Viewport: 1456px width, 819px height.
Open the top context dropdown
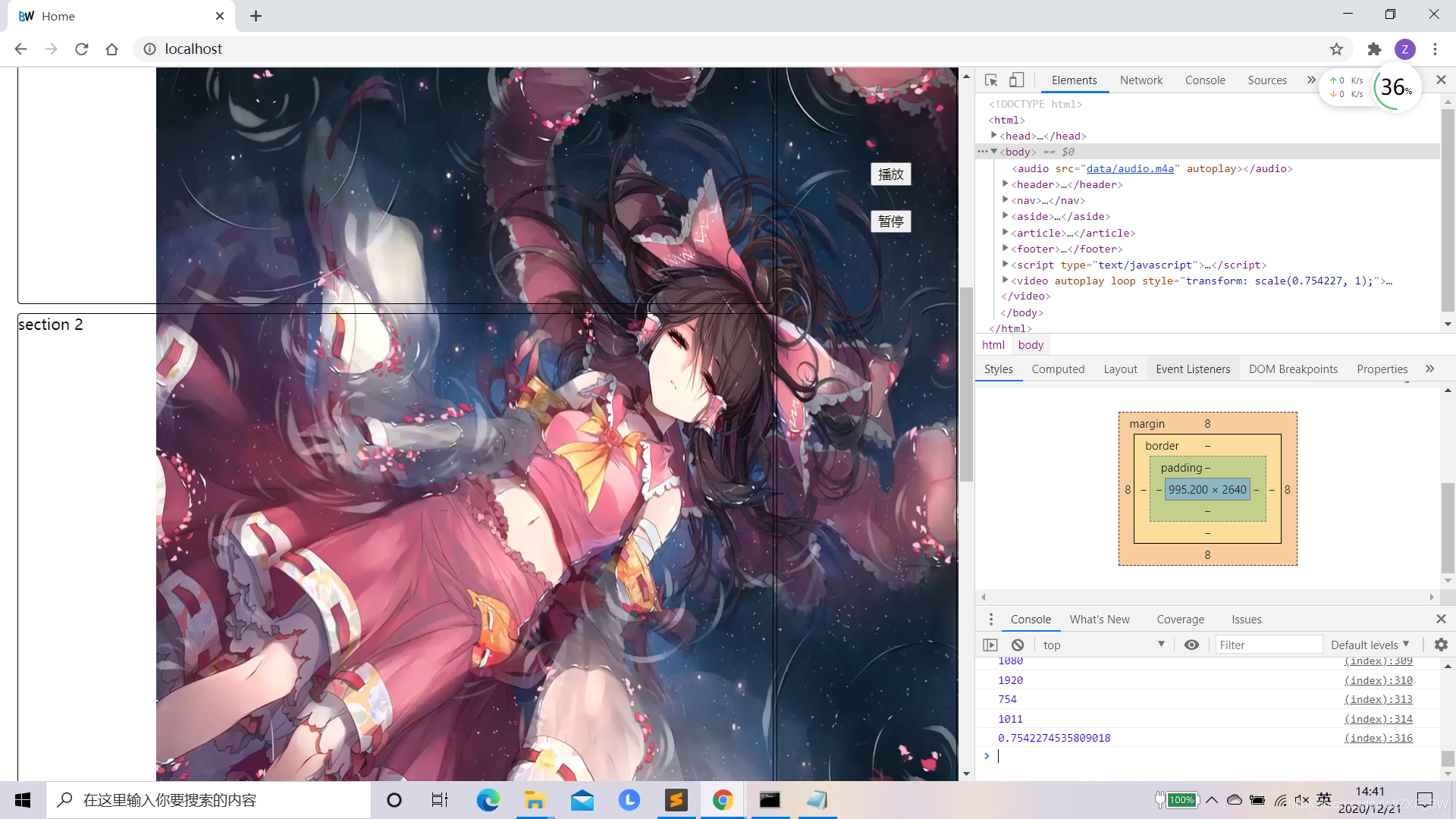1103,645
